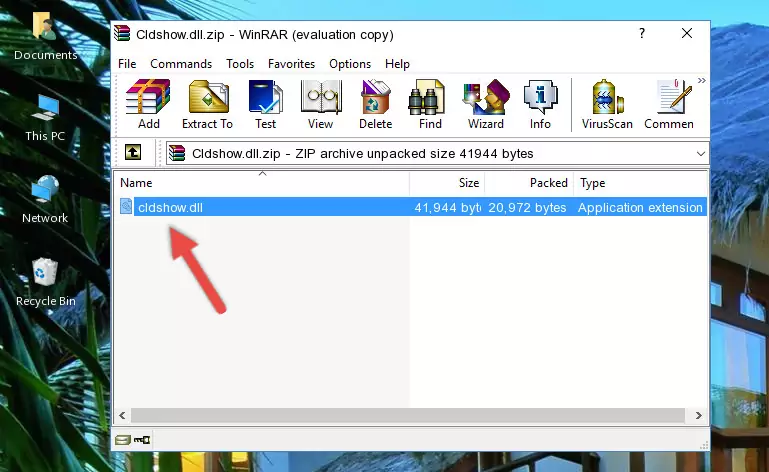
Task: Sort by the Size column header
Action: 447,183
